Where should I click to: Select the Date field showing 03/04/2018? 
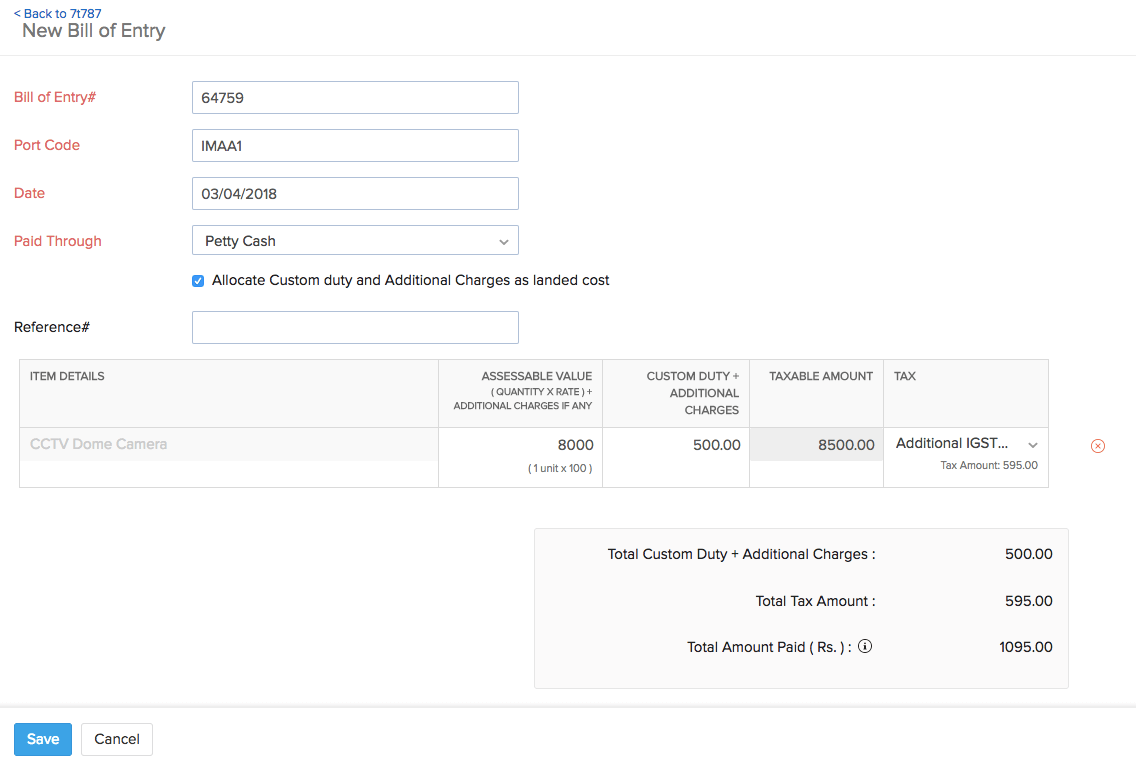(x=355, y=193)
